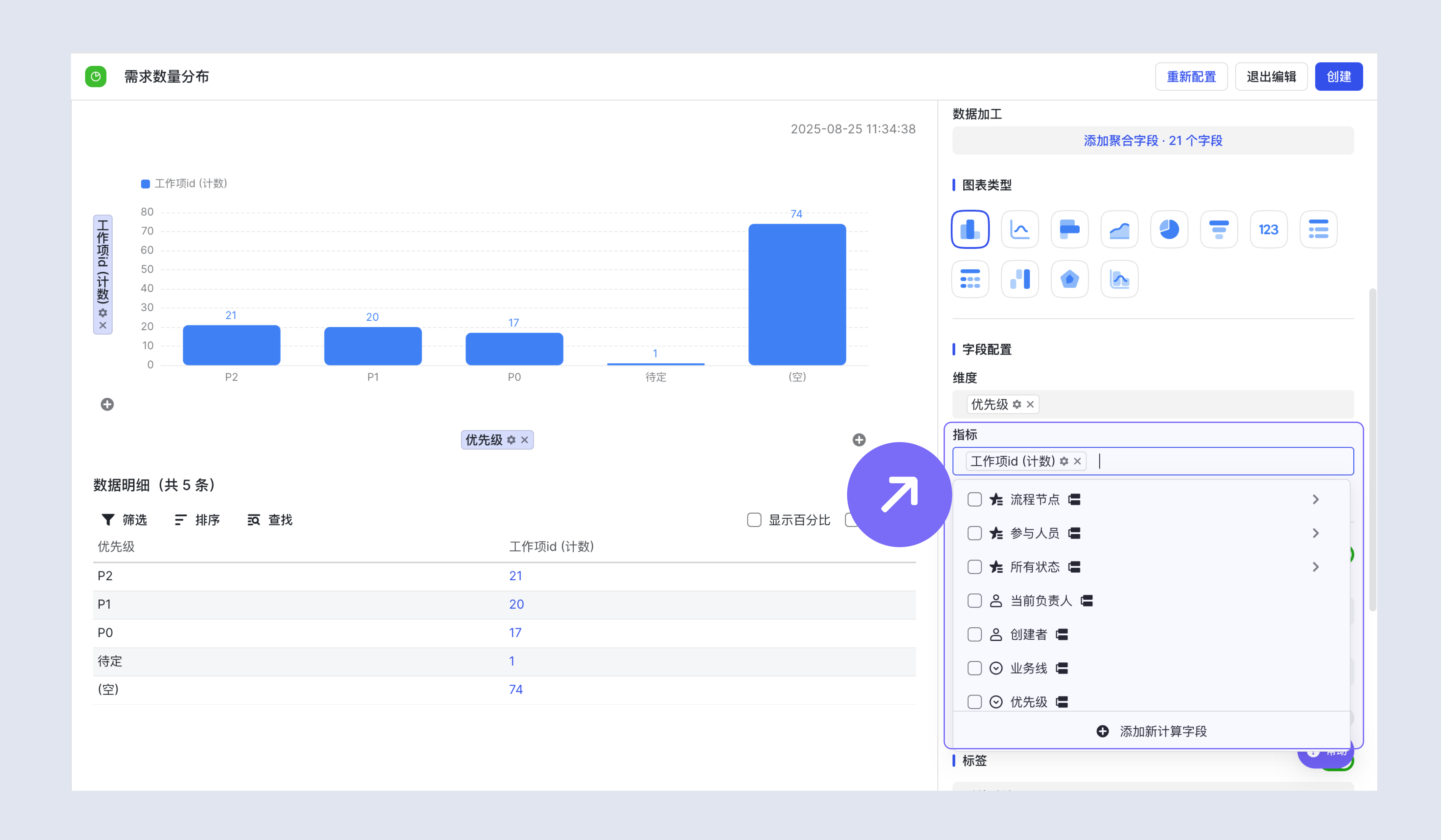Click value 74 in (空) table row
This screenshot has height=840, width=1441.
515,690
